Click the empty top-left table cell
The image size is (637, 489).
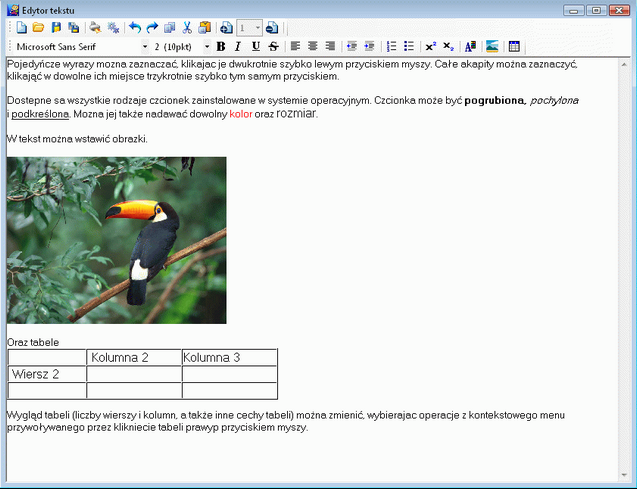click(x=47, y=357)
